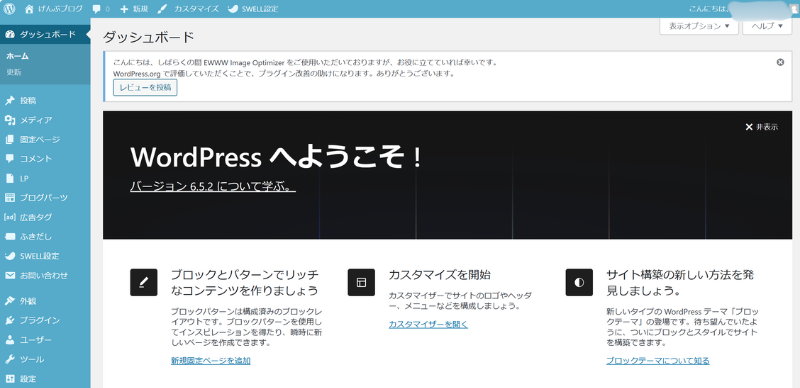800x388 pixels.
Task: Click the SWELL設定 icon in sidebar
Action: click(10, 256)
